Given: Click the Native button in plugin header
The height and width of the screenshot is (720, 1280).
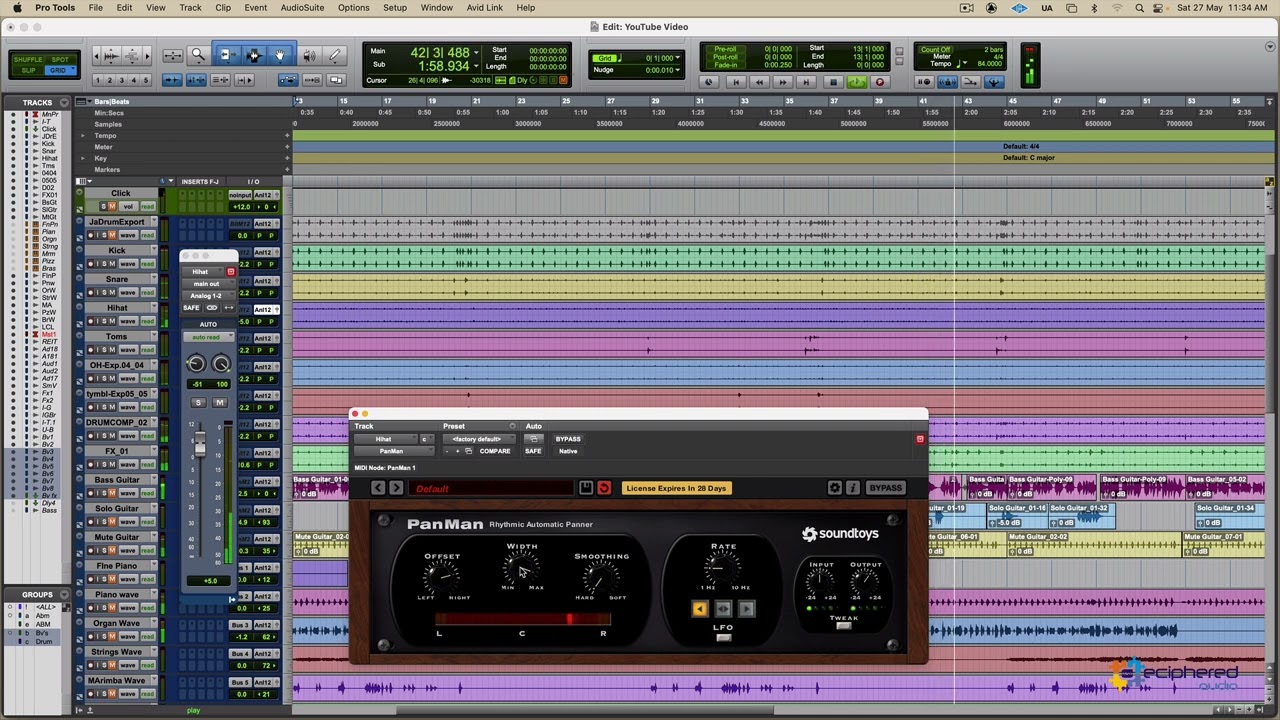Looking at the screenshot, I should tap(568, 451).
